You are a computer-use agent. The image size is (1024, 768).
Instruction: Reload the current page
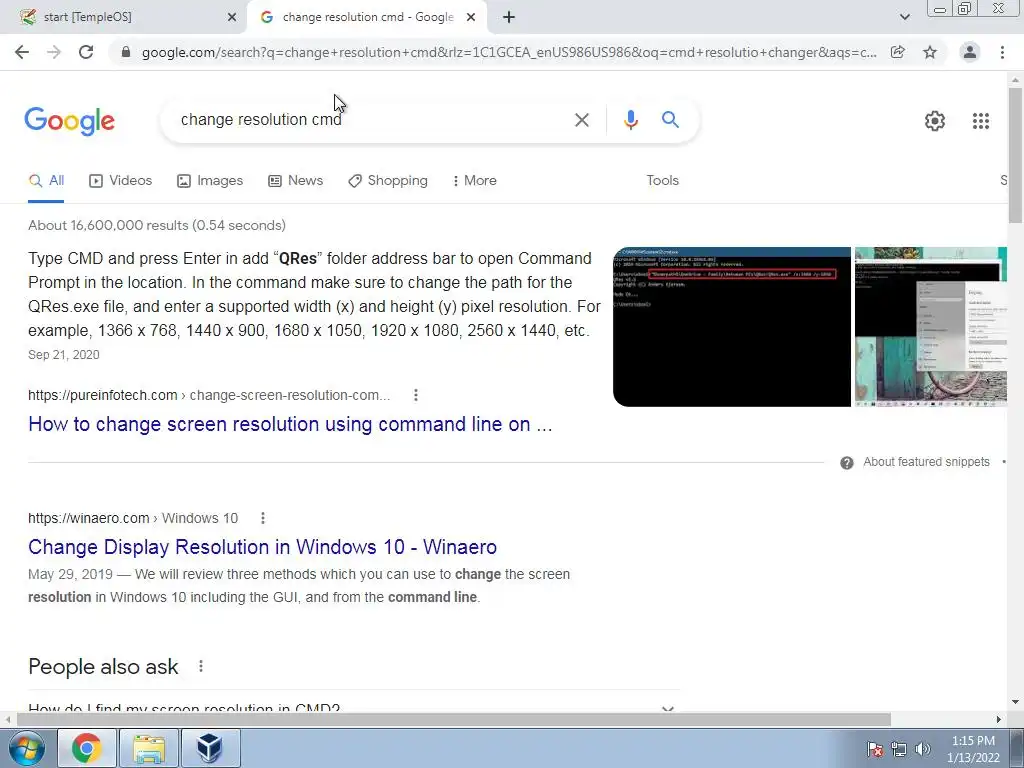point(86,52)
